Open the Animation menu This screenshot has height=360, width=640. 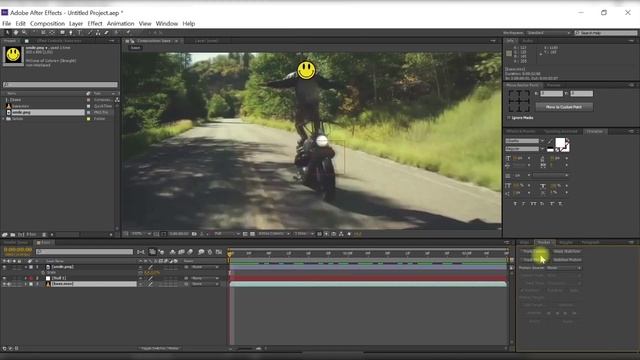pyautogui.click(x=120, y=24)
